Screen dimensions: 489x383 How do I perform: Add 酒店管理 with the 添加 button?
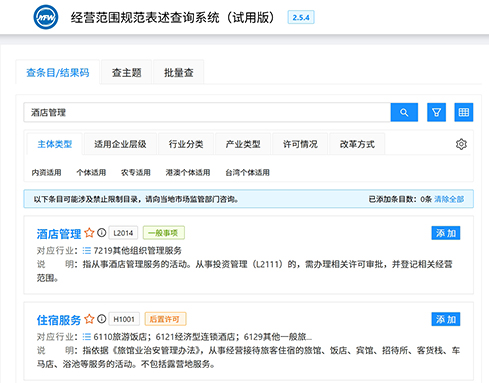446,233
